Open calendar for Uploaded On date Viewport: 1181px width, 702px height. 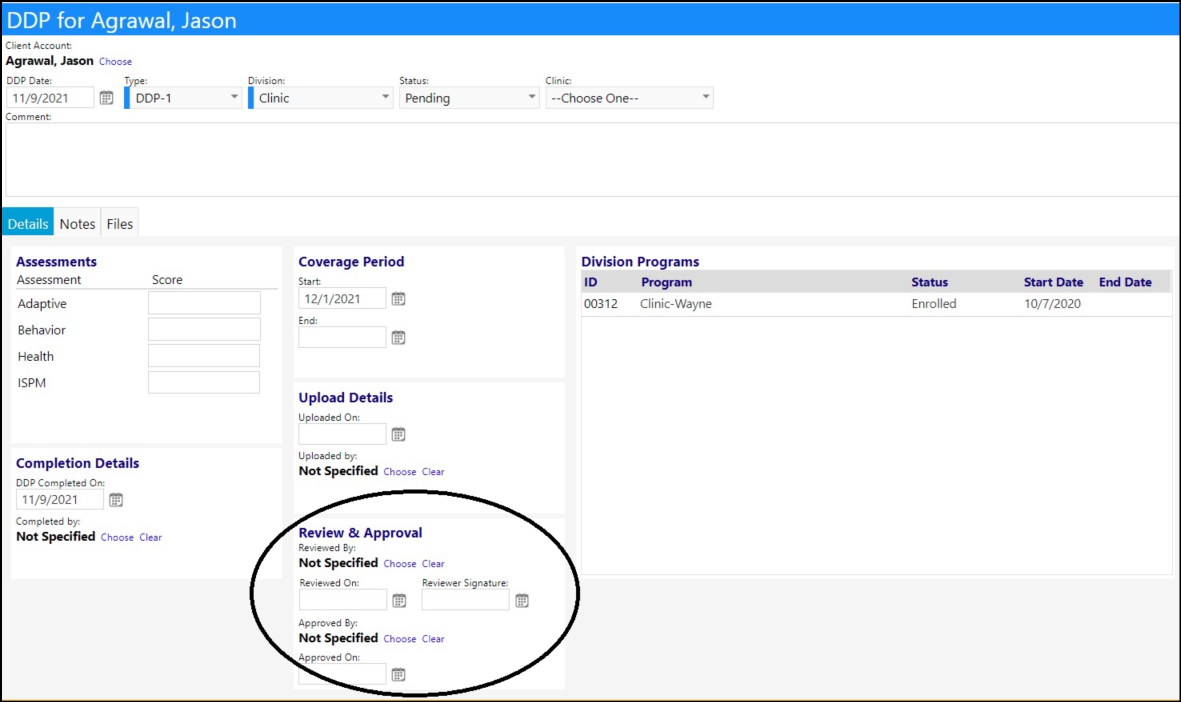coord(398,435)
